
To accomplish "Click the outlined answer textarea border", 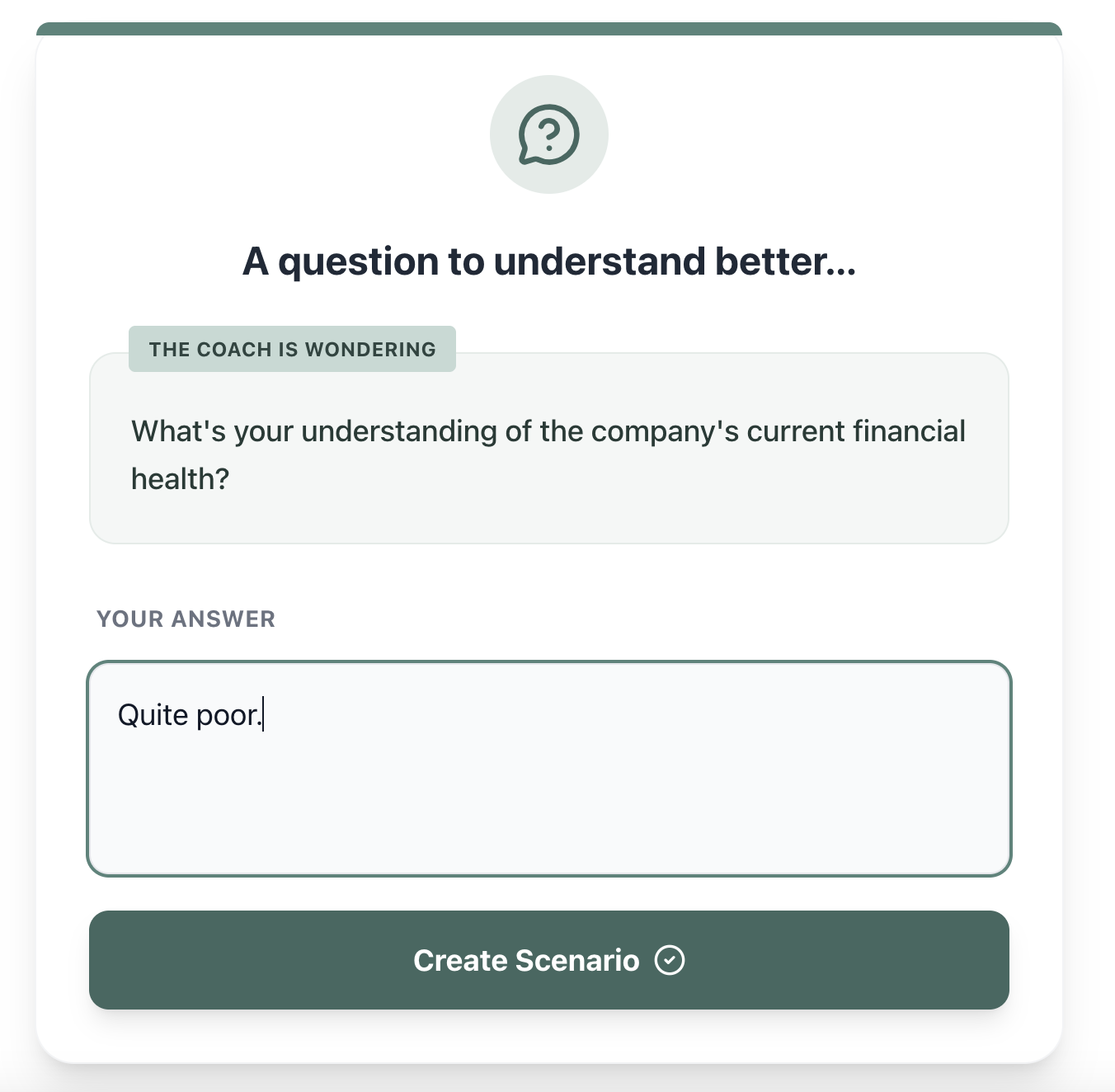I will click(x=549, y=661).
